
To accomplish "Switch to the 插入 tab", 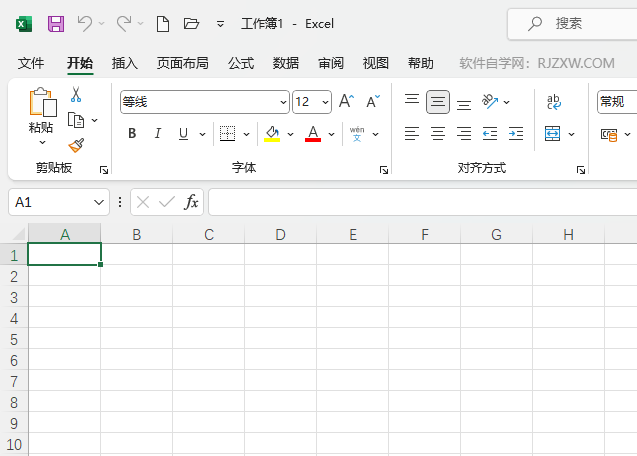I will tap(125, 63).
